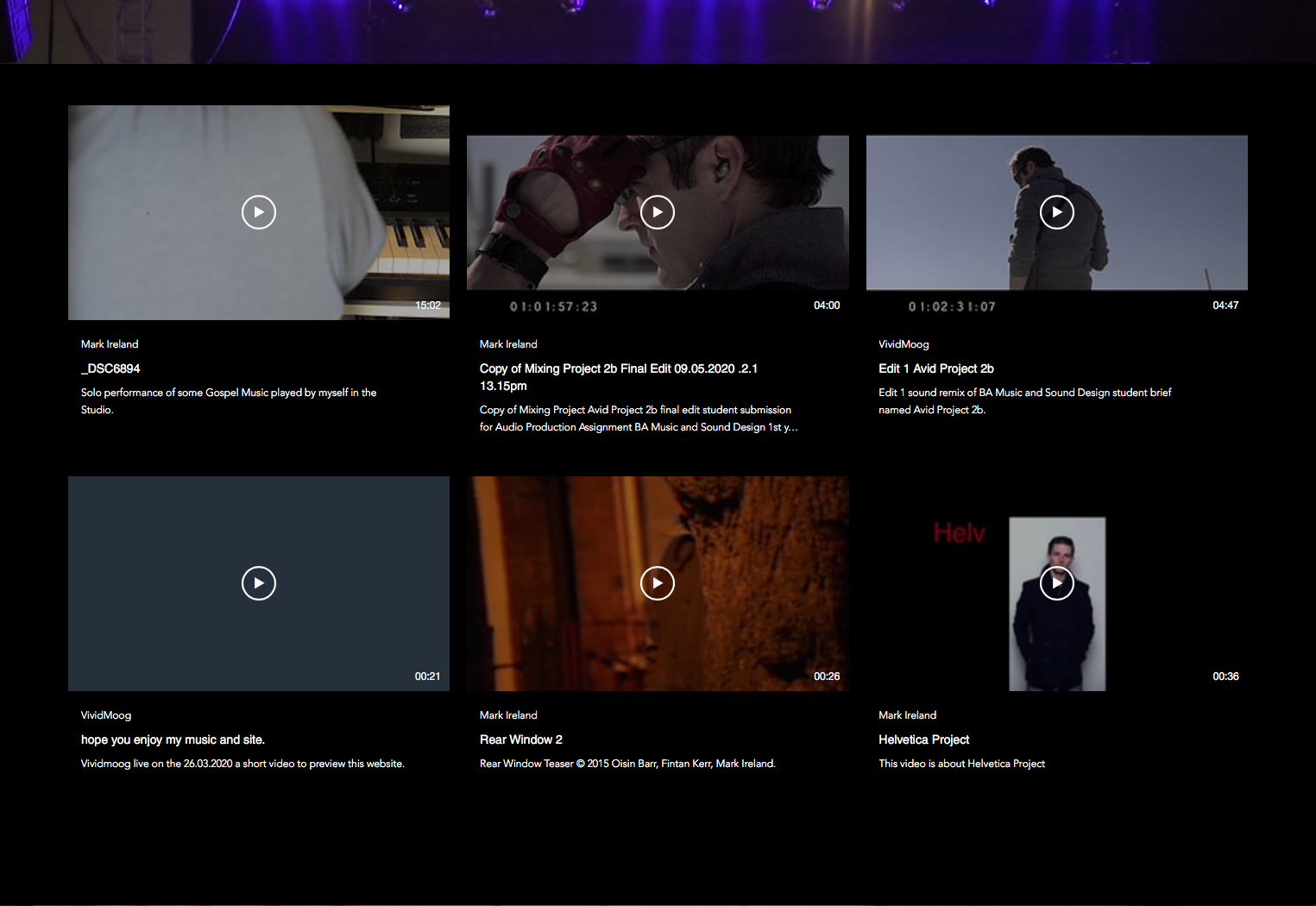Click timecode 01:01:57:23 on video thumbnail

click(x=553, y=306)
